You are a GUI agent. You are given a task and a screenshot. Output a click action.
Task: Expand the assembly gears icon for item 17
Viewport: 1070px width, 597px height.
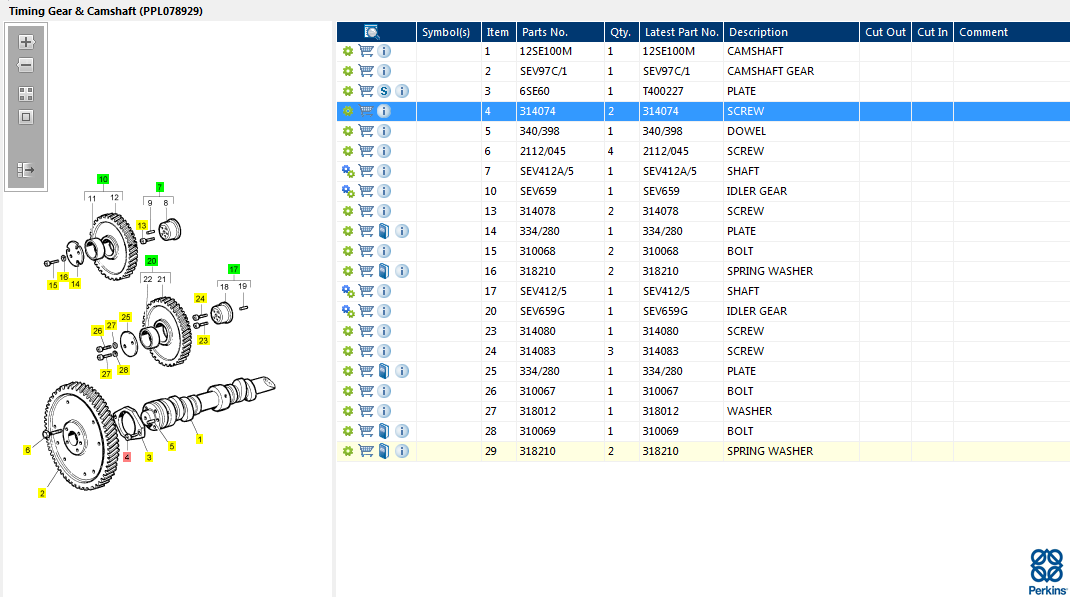tap(348, 291)
